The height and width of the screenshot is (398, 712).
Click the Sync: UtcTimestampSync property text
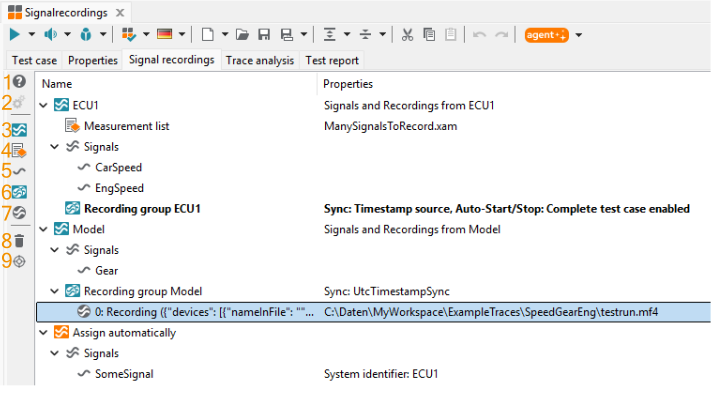(387, 291)
